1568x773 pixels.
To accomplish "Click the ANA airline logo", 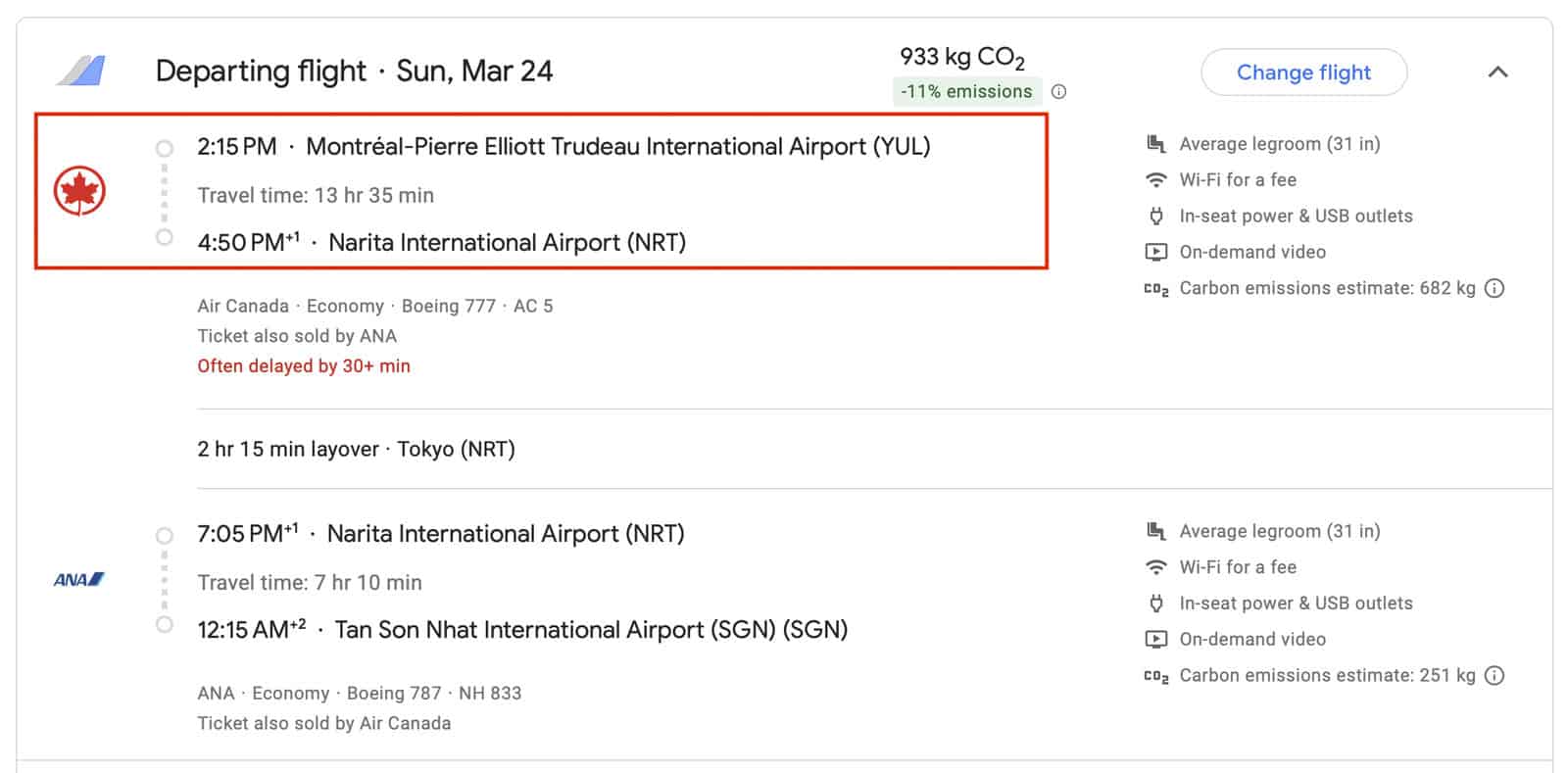I will pyautogui.click(x=79, y=580).
